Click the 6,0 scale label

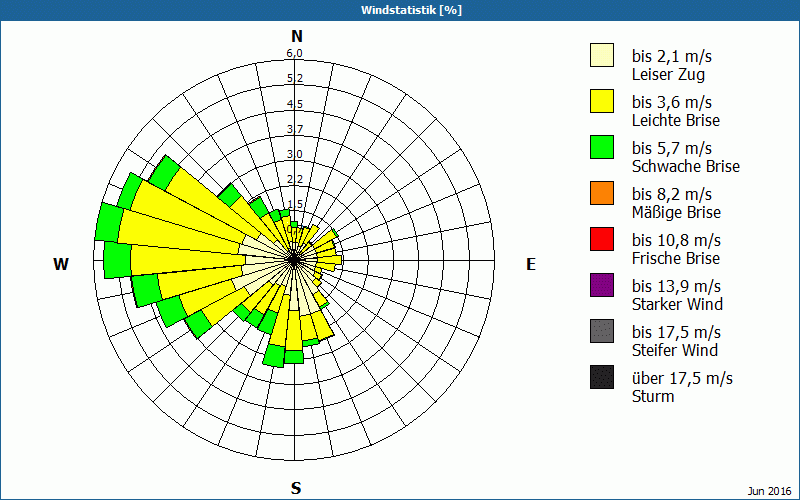click(294, 53)
